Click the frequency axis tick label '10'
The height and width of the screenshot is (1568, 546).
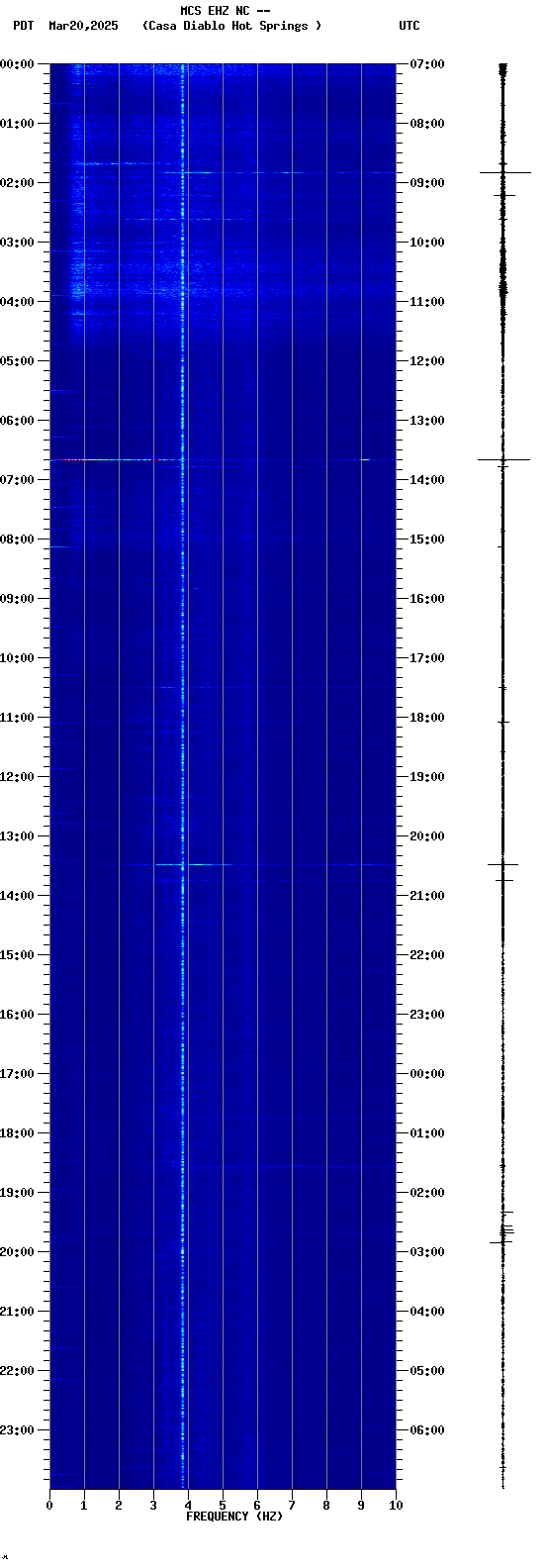396,1506
